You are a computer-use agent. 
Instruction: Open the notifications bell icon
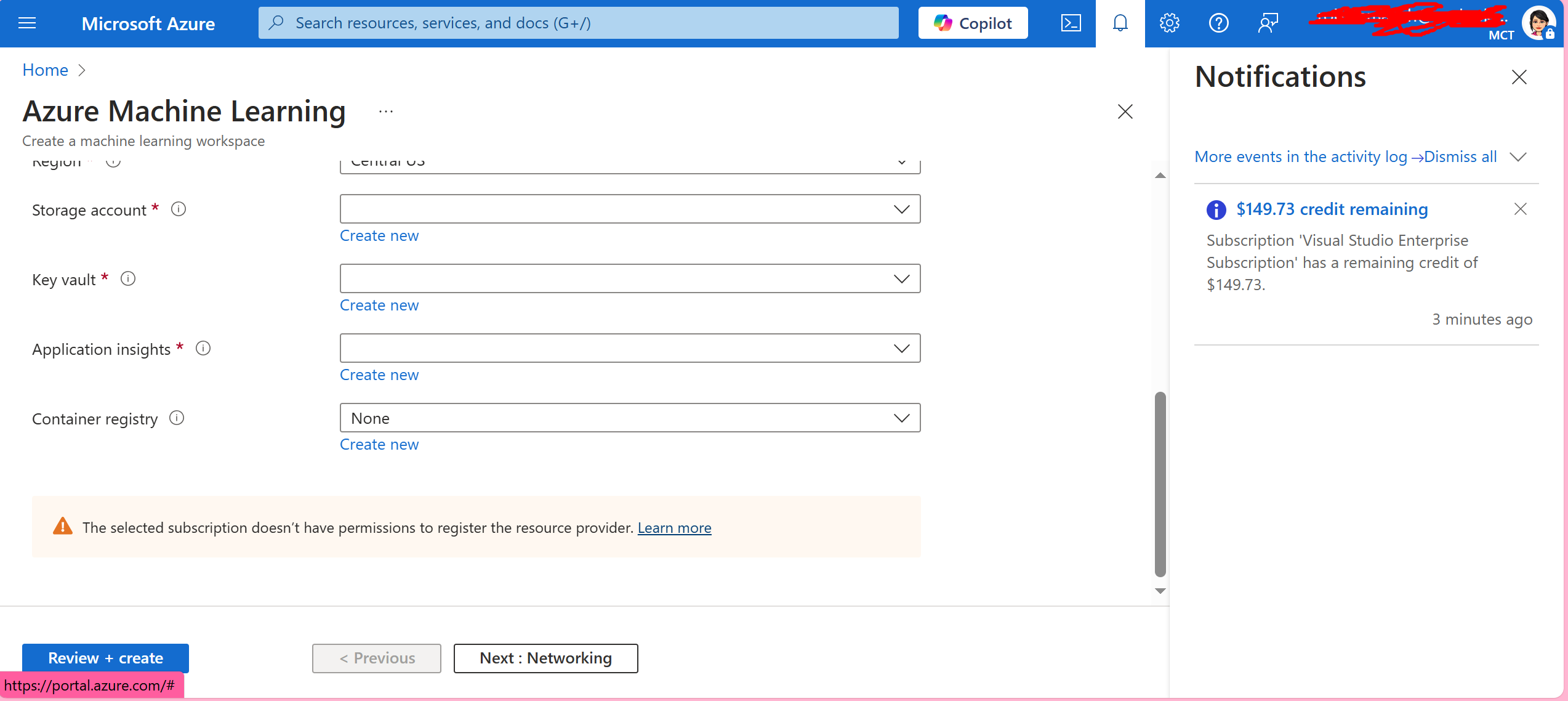tap(1120, 23)
